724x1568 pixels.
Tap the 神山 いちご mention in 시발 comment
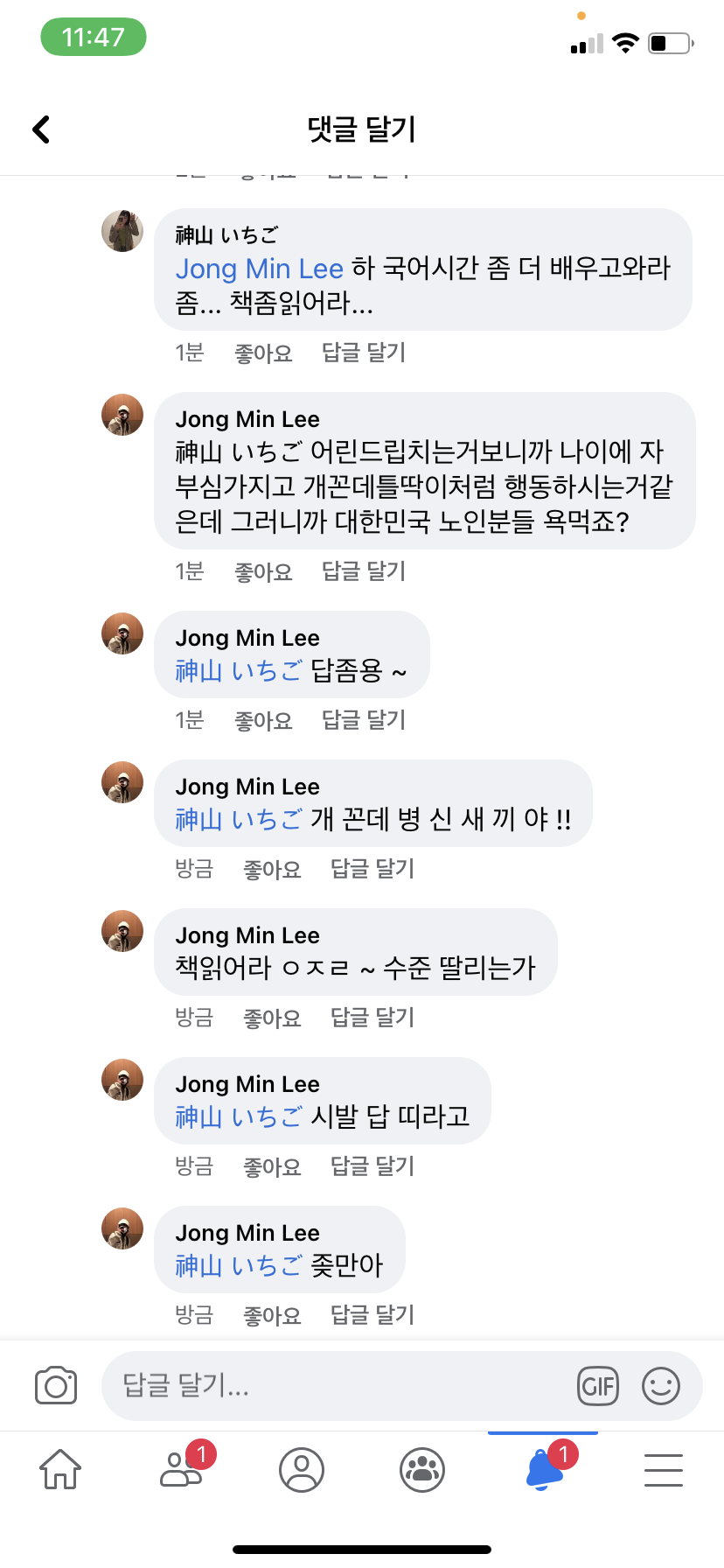pos(239,1117)
